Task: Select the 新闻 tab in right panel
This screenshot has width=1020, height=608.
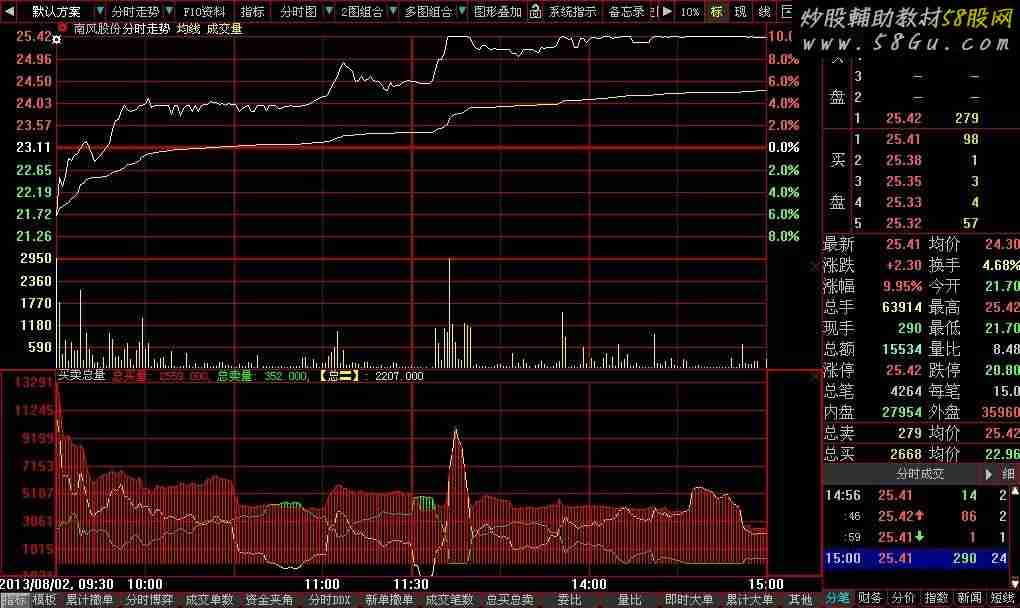Action: pyautogui.click(x=969, y=598)
